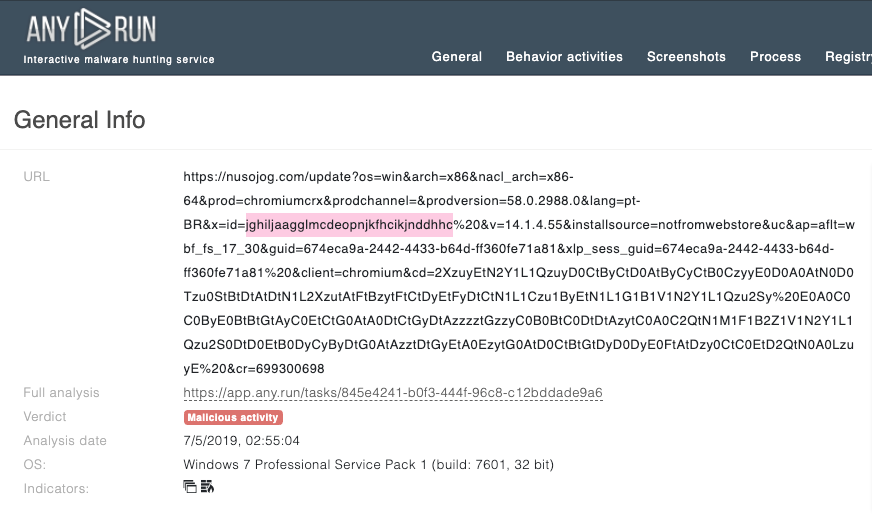Click the second Indicators icon with flame

tap(208, 487)
